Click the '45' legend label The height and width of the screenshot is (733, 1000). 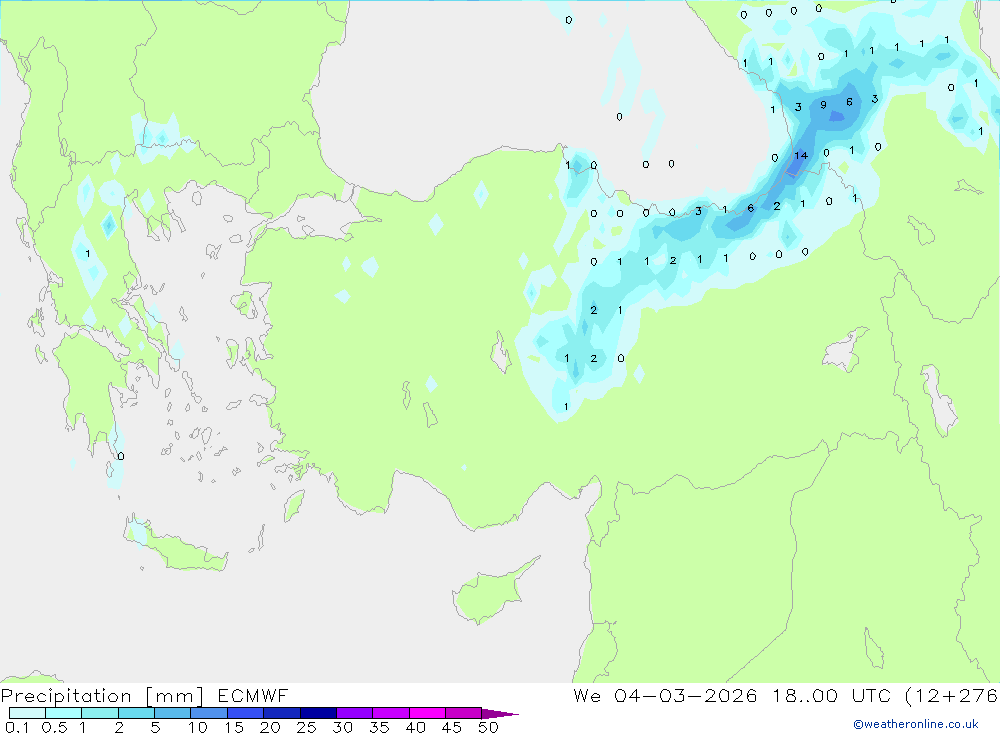(452, 727)
